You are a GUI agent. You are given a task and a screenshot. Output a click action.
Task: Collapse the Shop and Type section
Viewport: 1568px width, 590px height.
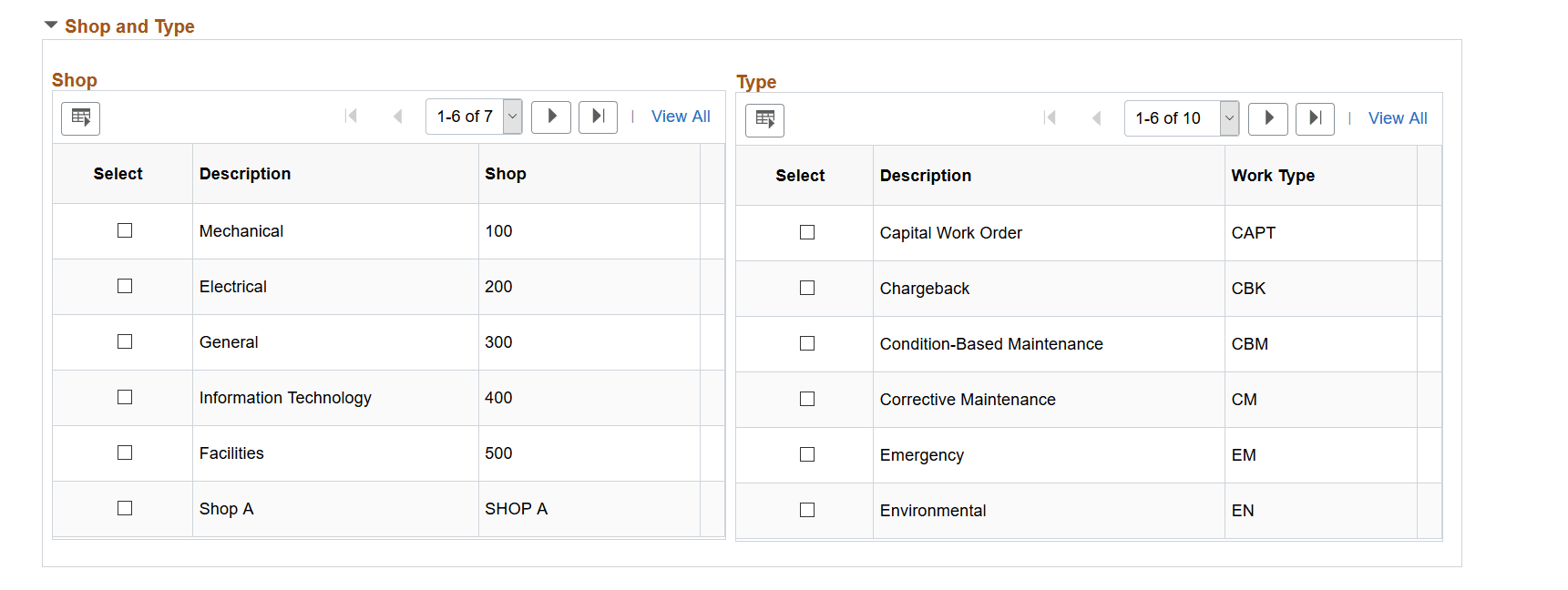tap(51, 25)
